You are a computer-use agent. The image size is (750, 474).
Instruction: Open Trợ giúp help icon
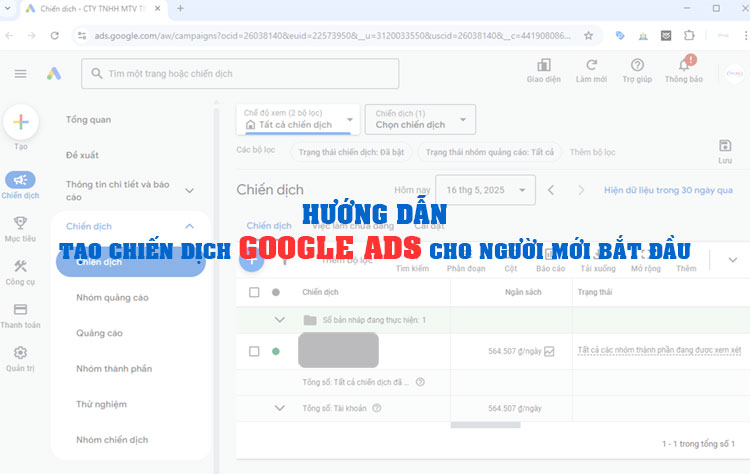[637, 65]
